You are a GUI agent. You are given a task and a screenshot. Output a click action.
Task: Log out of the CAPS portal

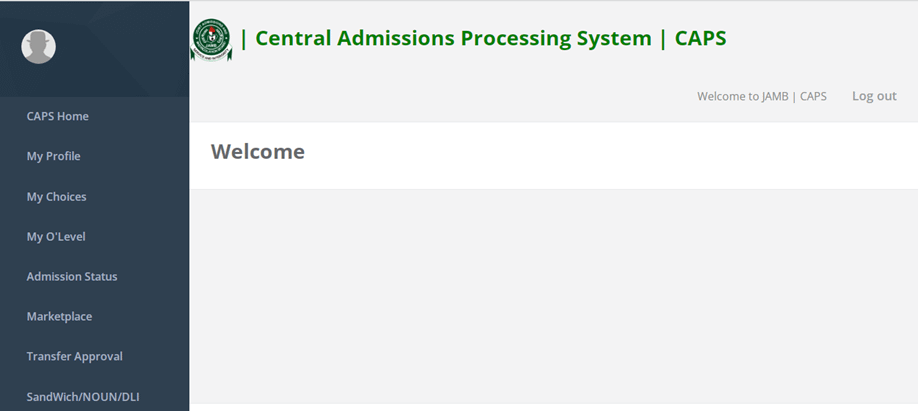[x=874, y=96]
